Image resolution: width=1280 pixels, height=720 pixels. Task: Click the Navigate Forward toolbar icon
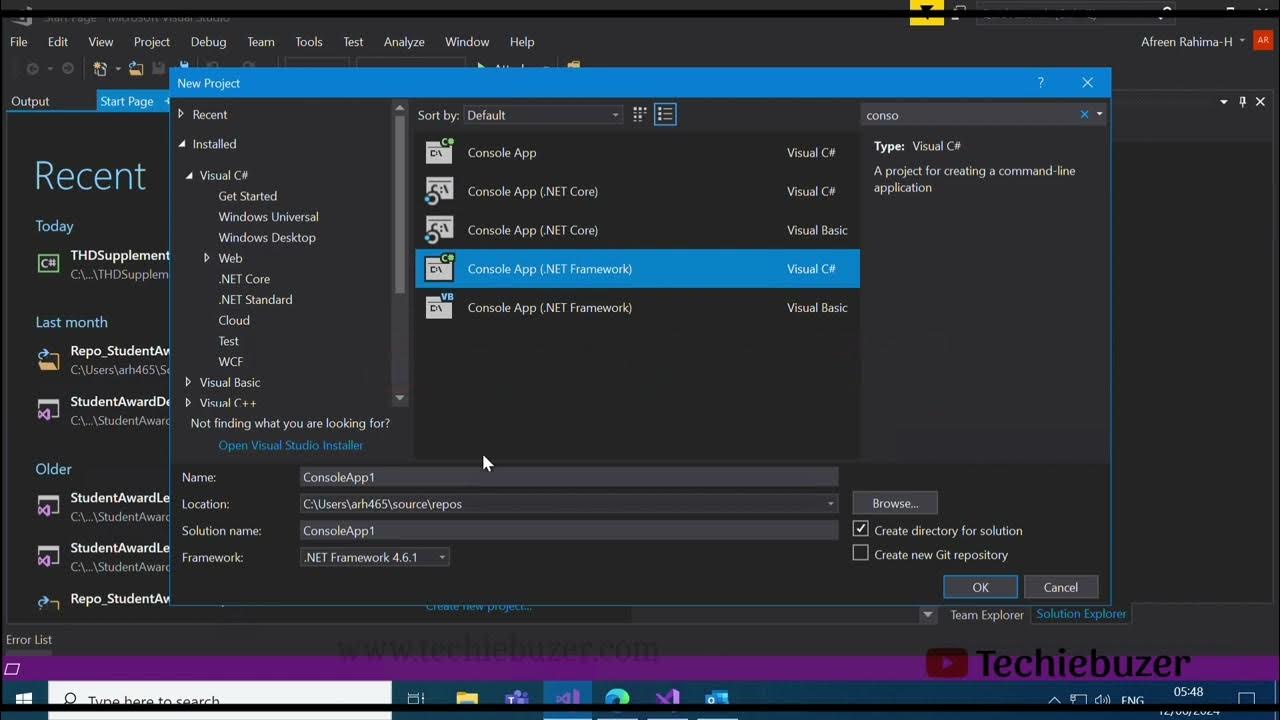[67, 68]
